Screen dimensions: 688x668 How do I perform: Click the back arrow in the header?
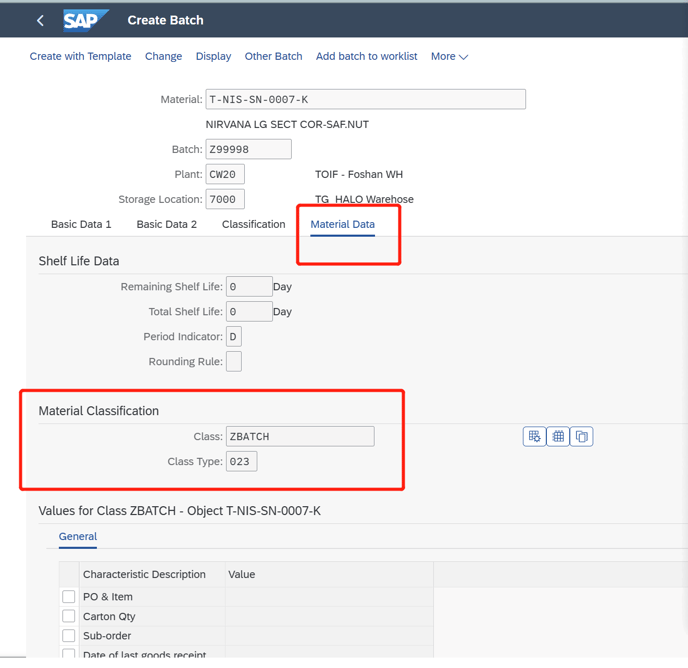pyautogui.click(x=40, y=20)
